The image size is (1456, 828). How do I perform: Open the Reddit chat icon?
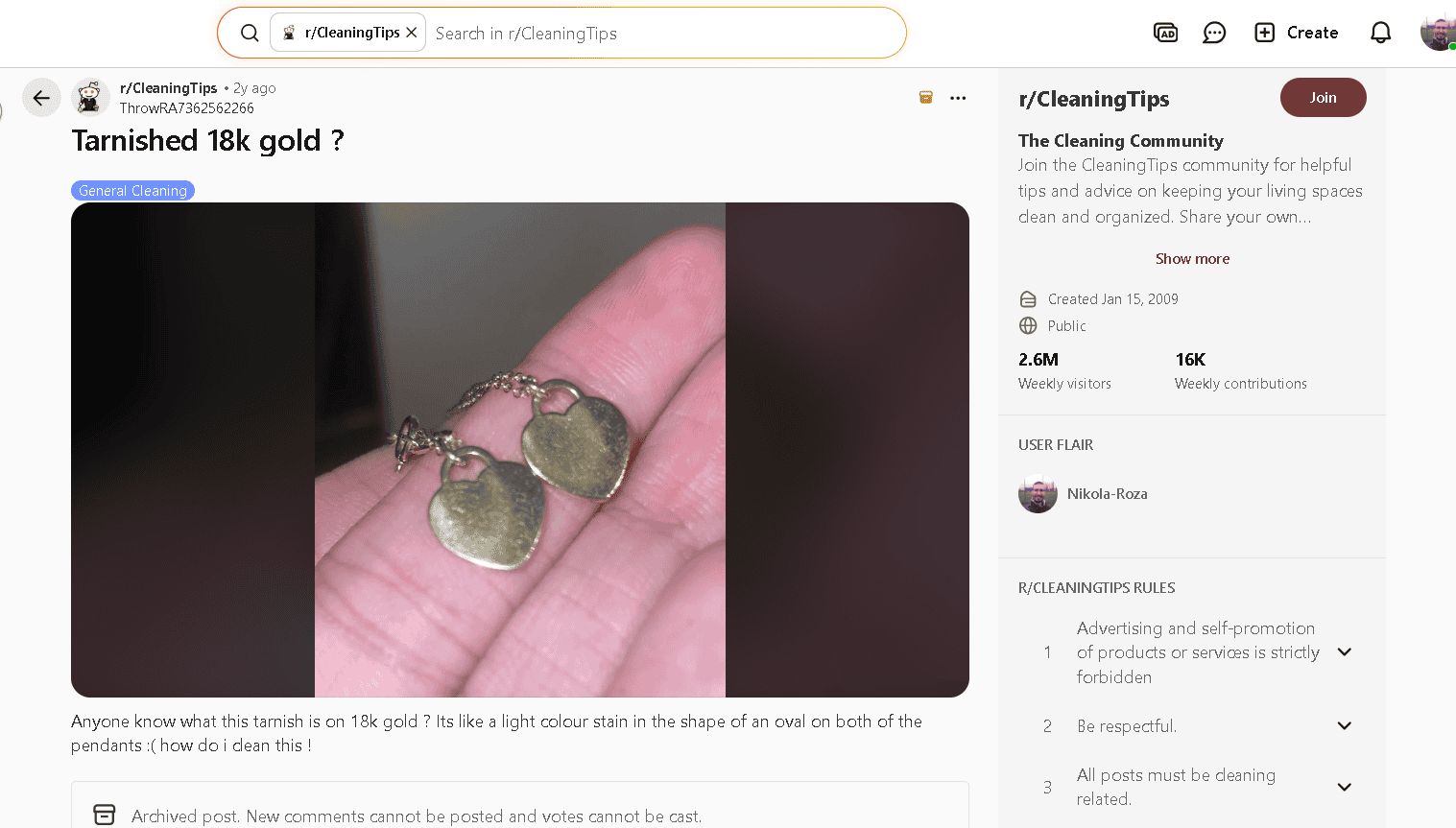(x=1214, y=33)
